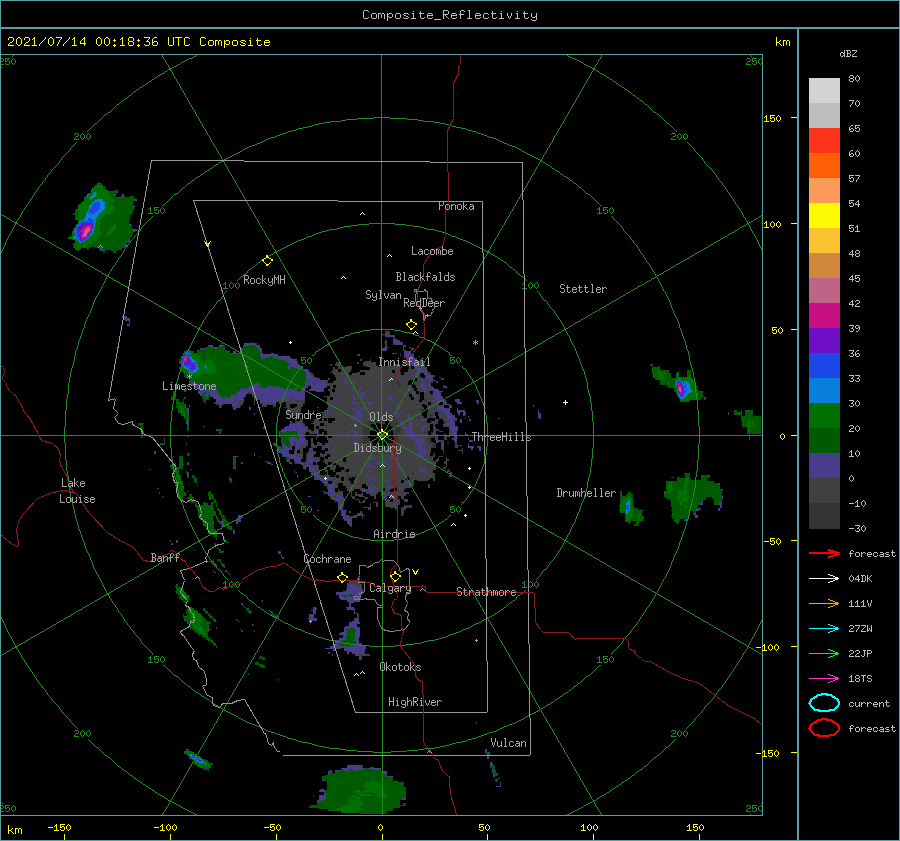Screen dimensions: 900x841
Task: Click the Olds city label
Action: tap(381, 417)
